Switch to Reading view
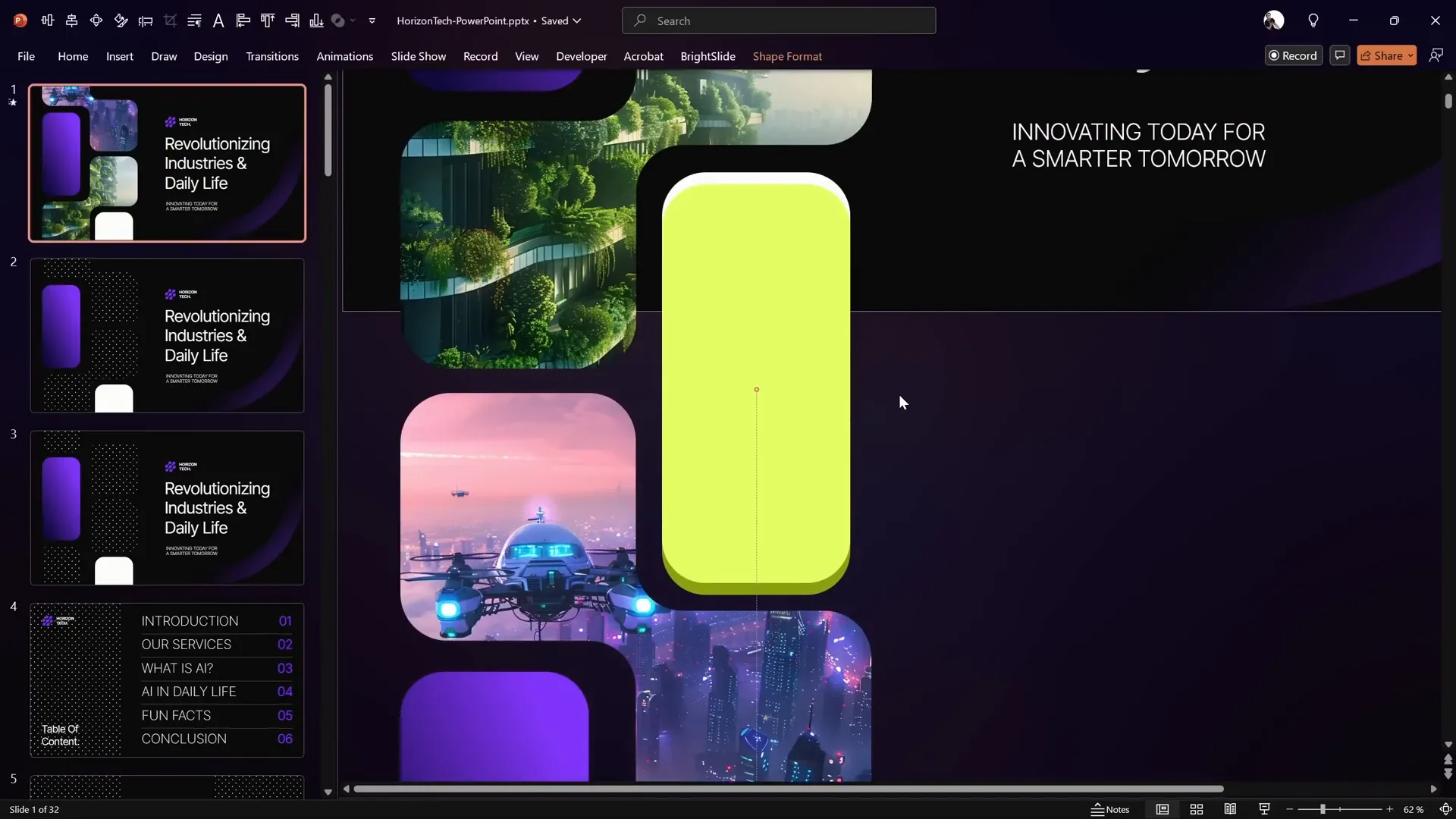 point(1231,809)
